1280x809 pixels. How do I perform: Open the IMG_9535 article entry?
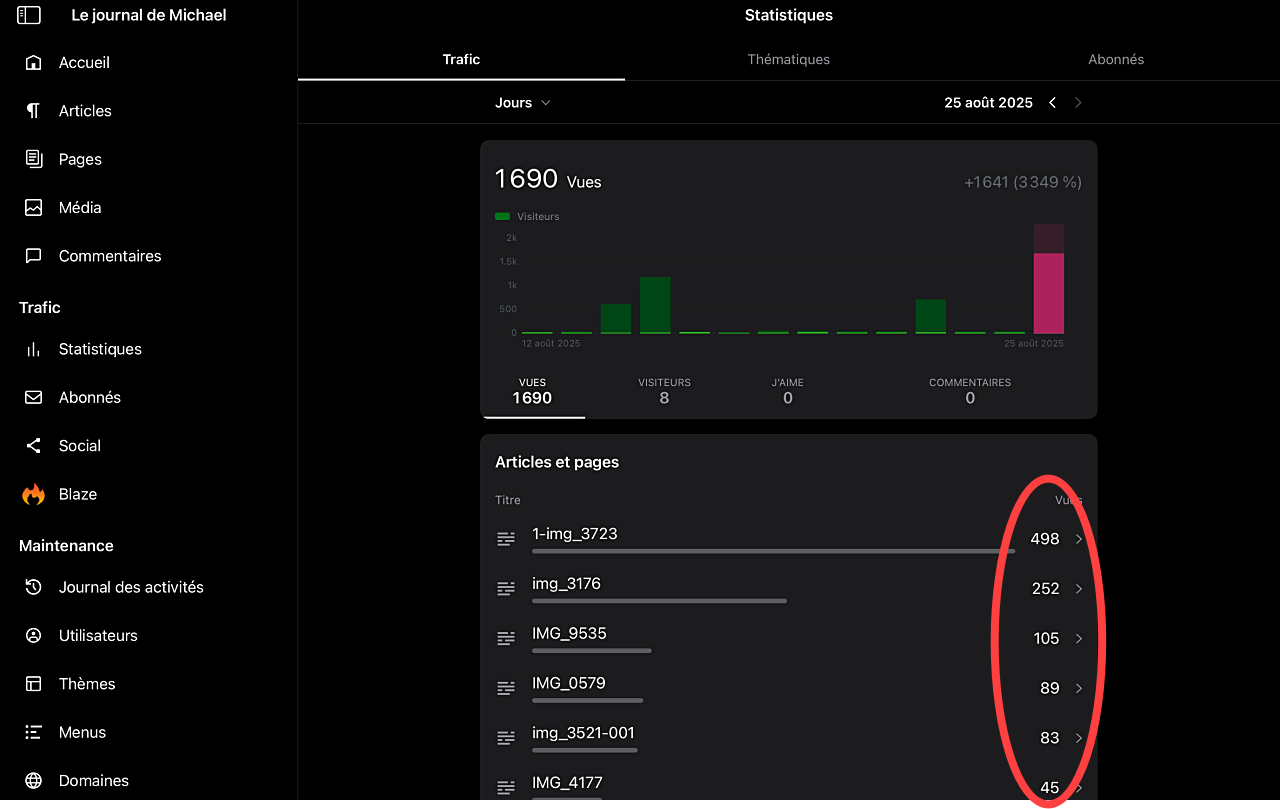[x=569, y=634]
